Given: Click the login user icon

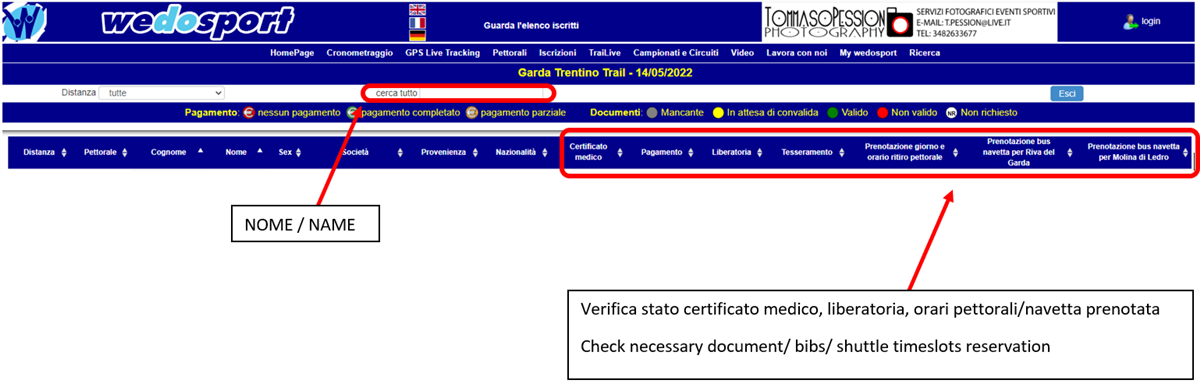Looking at the screenshot, I should (x=1130, y=21).
